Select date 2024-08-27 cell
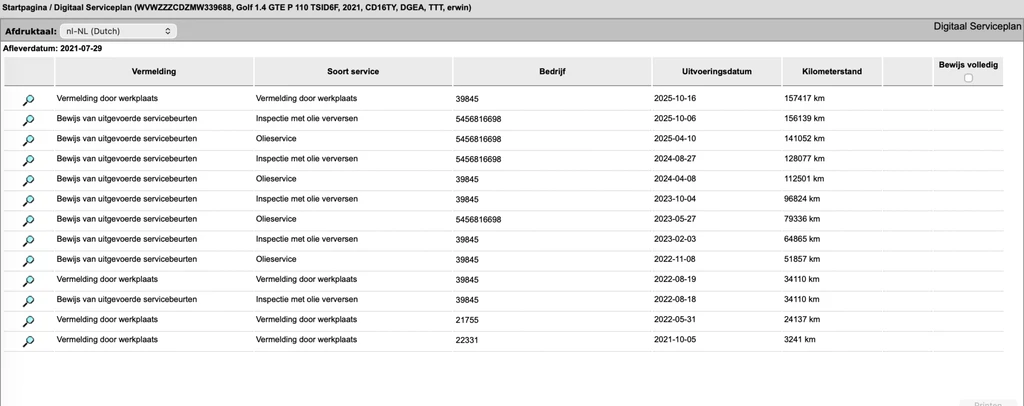Viewport: 1024px width, 406px height. (675, 159)
